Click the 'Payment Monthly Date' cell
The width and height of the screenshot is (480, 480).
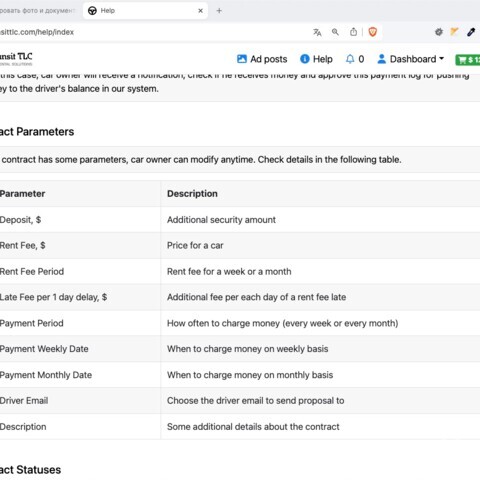[80, 375]
